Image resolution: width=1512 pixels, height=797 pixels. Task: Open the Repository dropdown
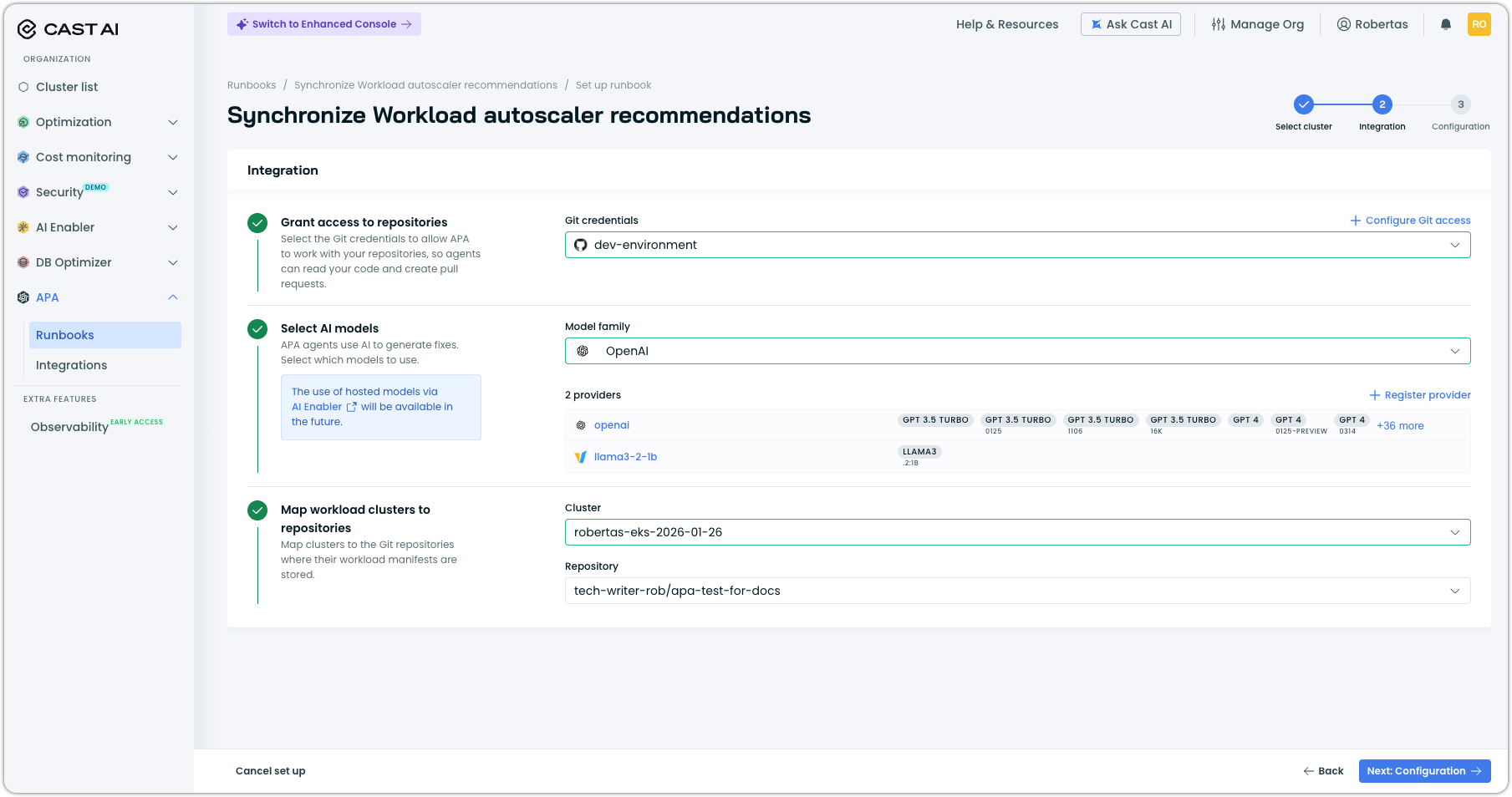(x=1018, y=591)
